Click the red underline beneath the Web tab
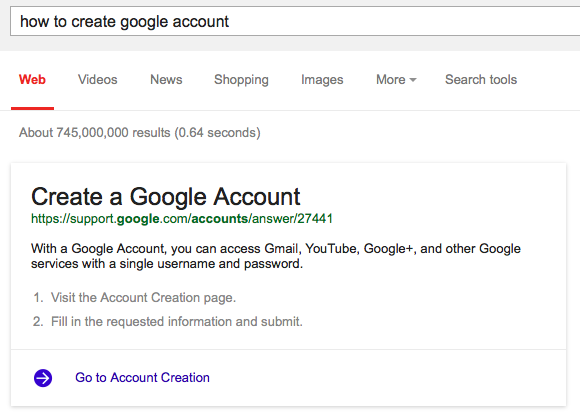This screenshot has height=415, width=580. (33, 108)
